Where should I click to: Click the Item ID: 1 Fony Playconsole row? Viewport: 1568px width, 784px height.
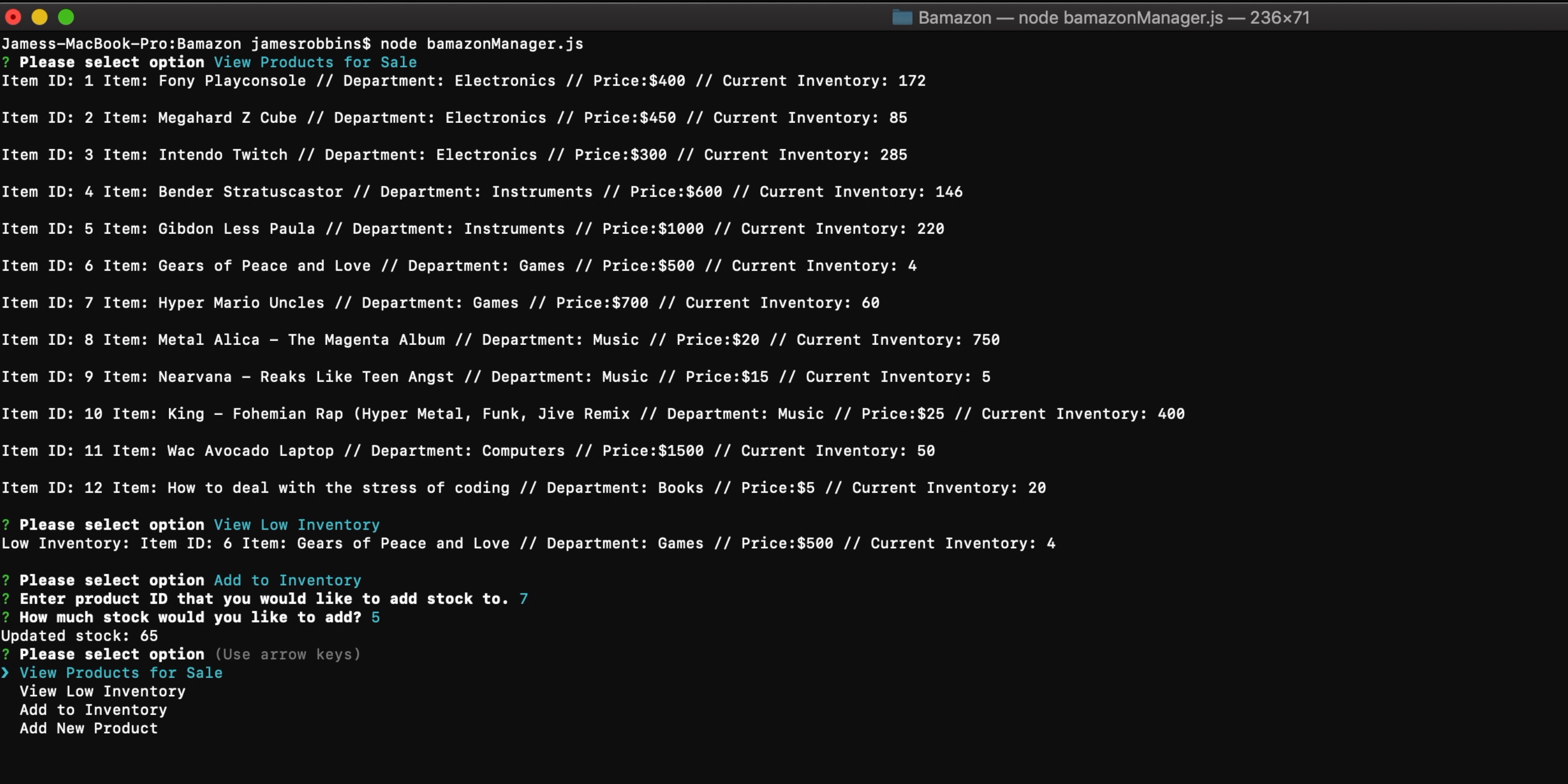463,81
